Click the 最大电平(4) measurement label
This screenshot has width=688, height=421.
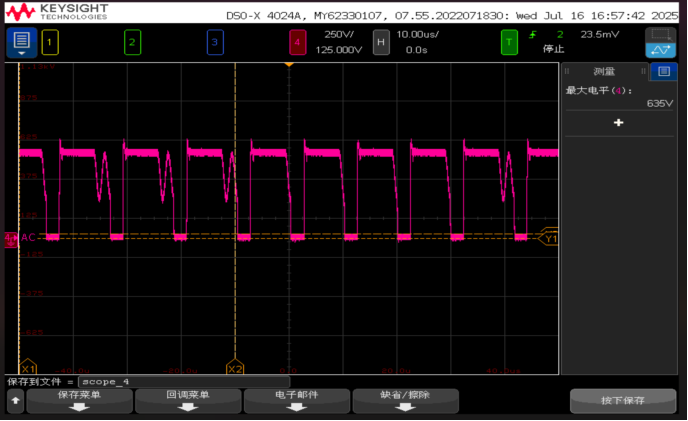[598, 90]
